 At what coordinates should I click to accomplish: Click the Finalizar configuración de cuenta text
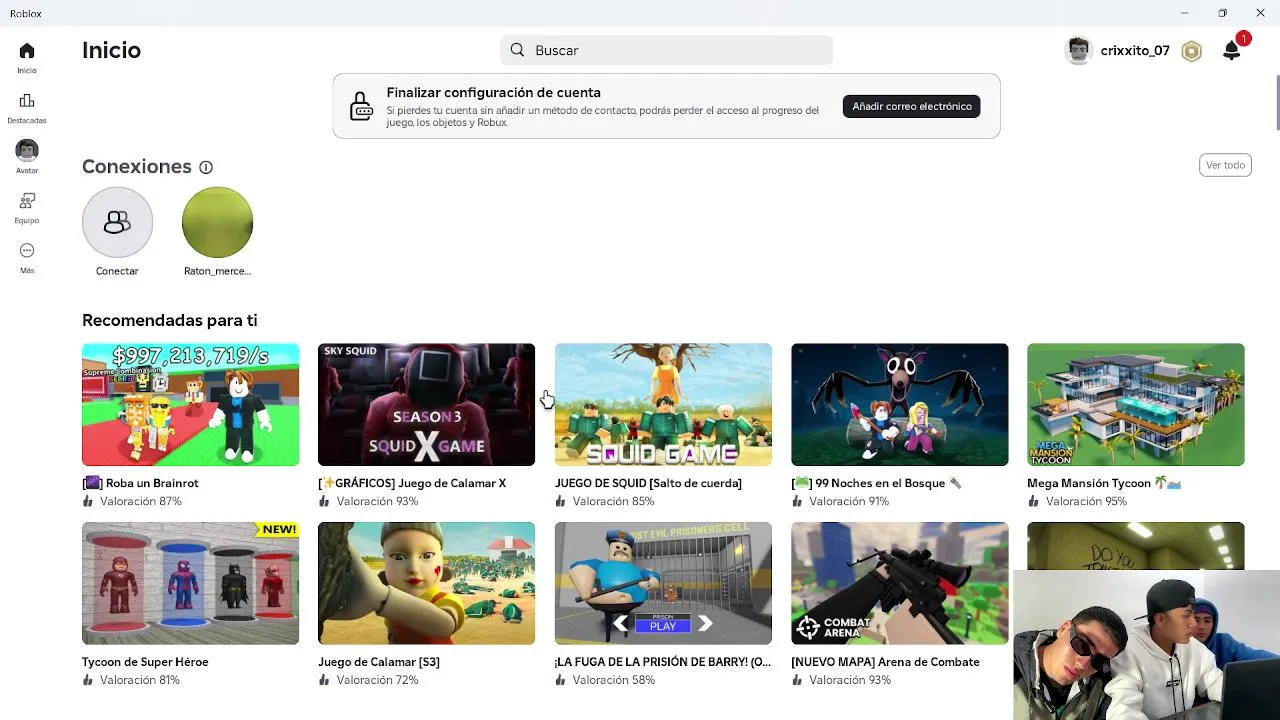[x=493, y=92]
